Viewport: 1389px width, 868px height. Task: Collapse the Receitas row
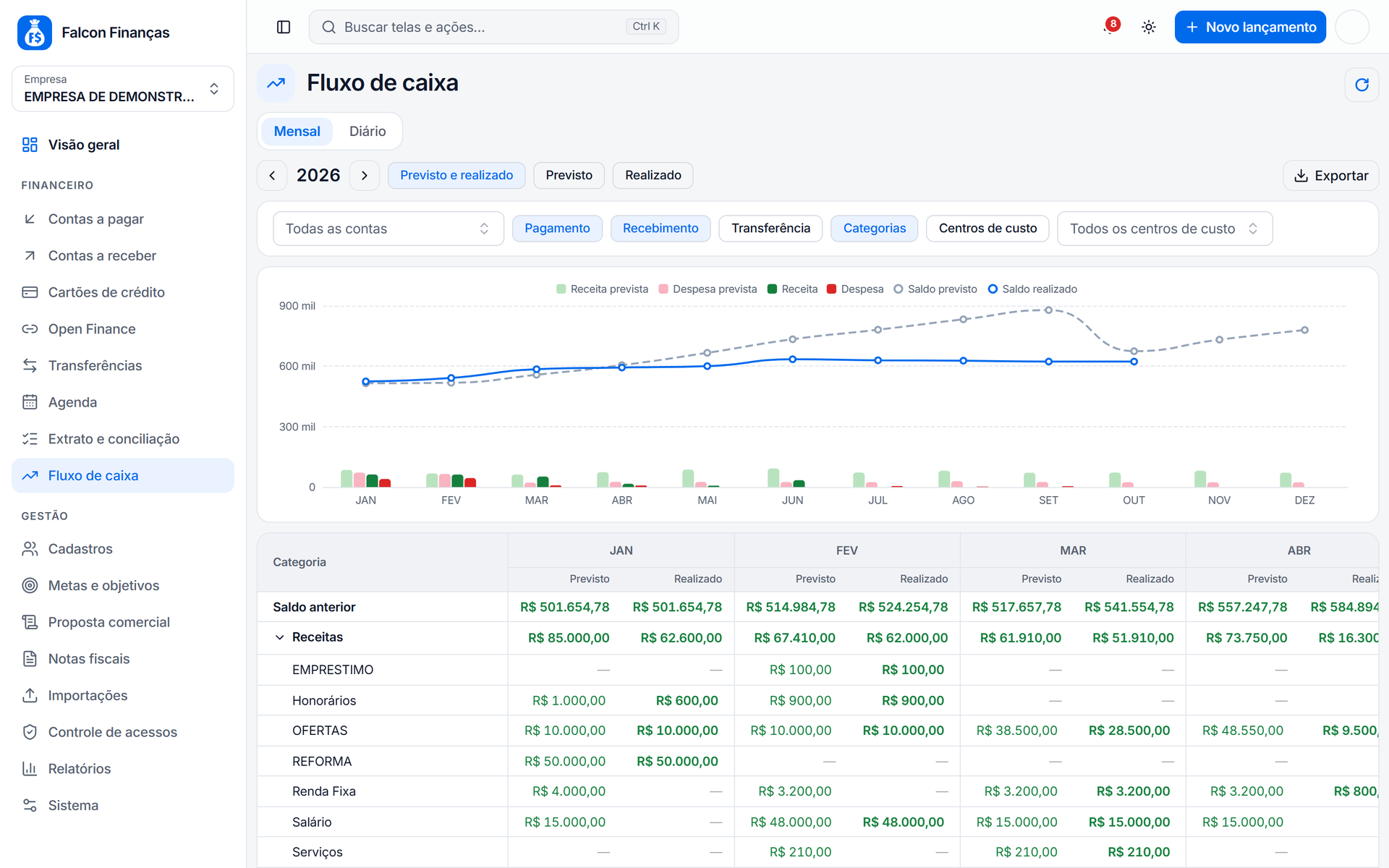pyautogui.click(x=279, y=637)
